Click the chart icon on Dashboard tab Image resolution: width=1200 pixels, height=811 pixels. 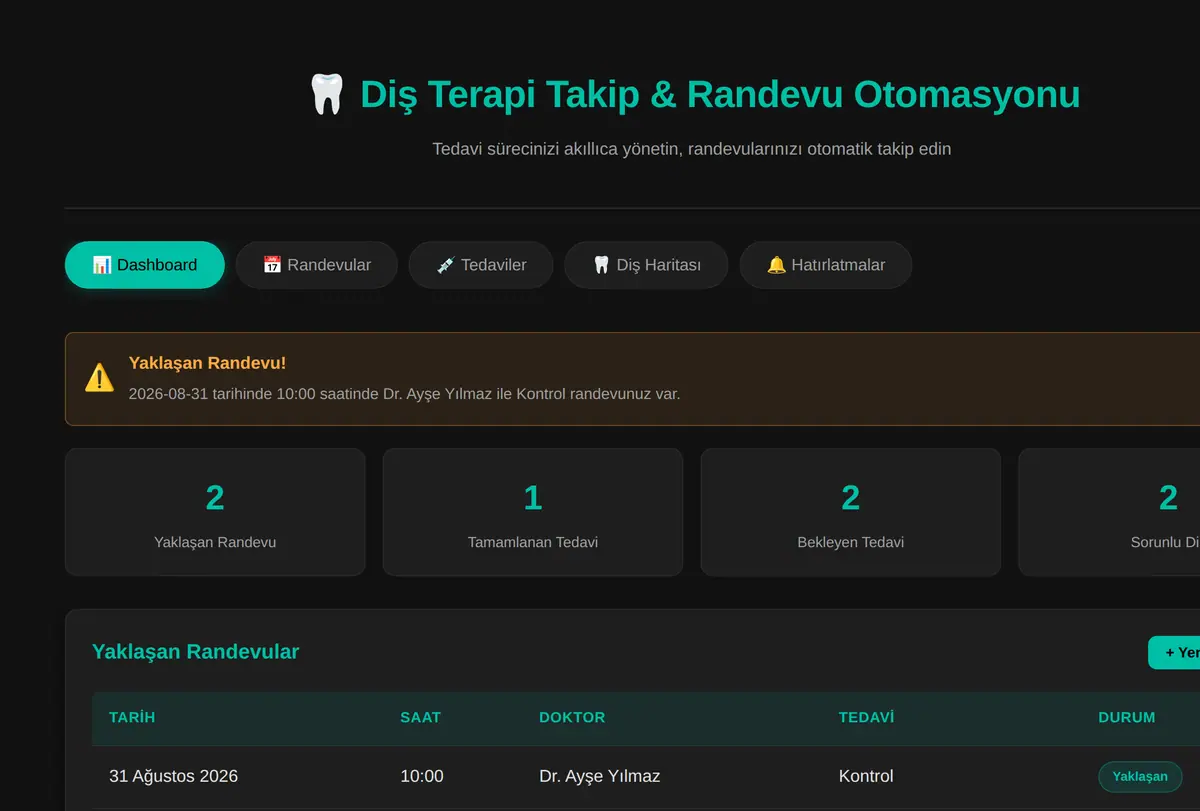[102, 265]
